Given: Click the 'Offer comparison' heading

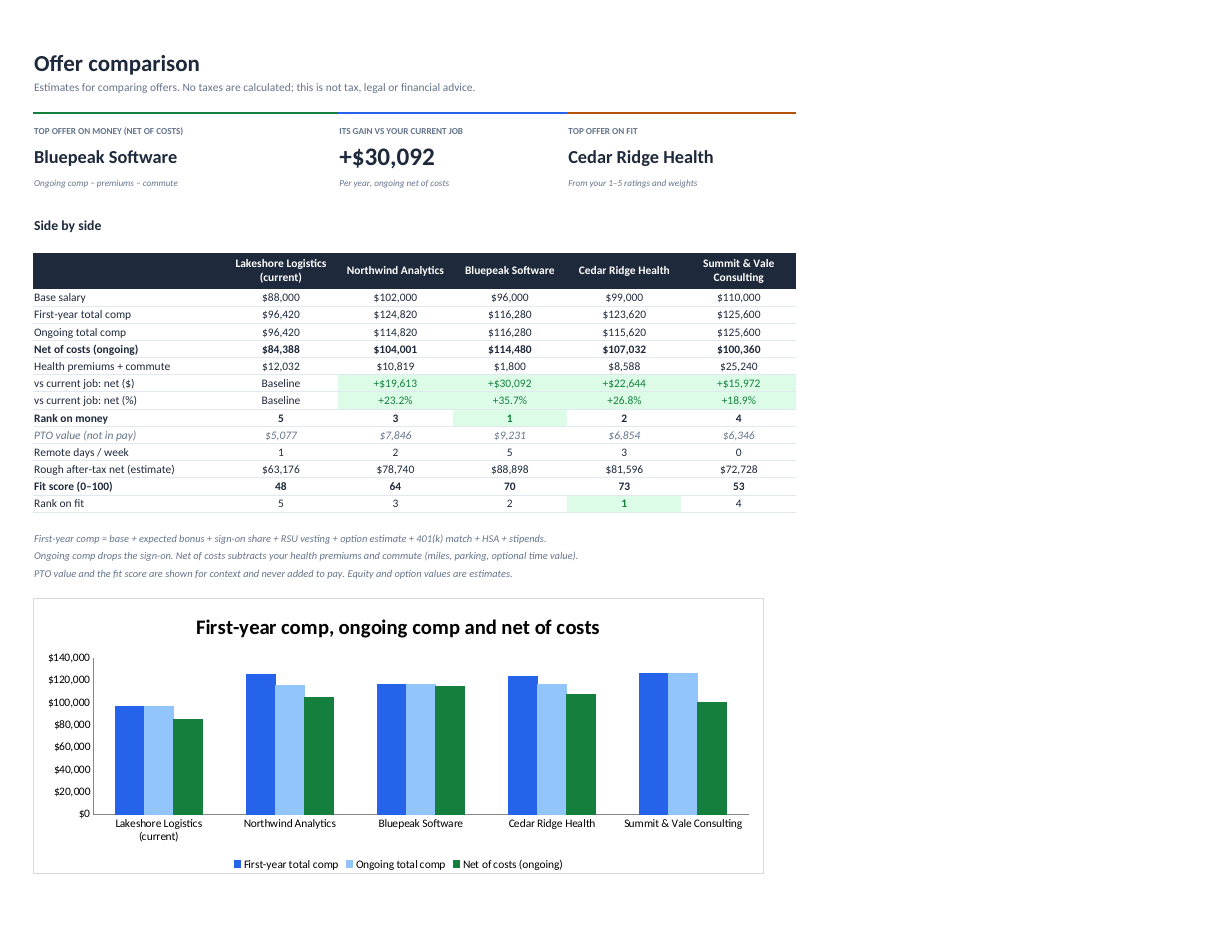Looking at the screenshot, I should [117, 64].
